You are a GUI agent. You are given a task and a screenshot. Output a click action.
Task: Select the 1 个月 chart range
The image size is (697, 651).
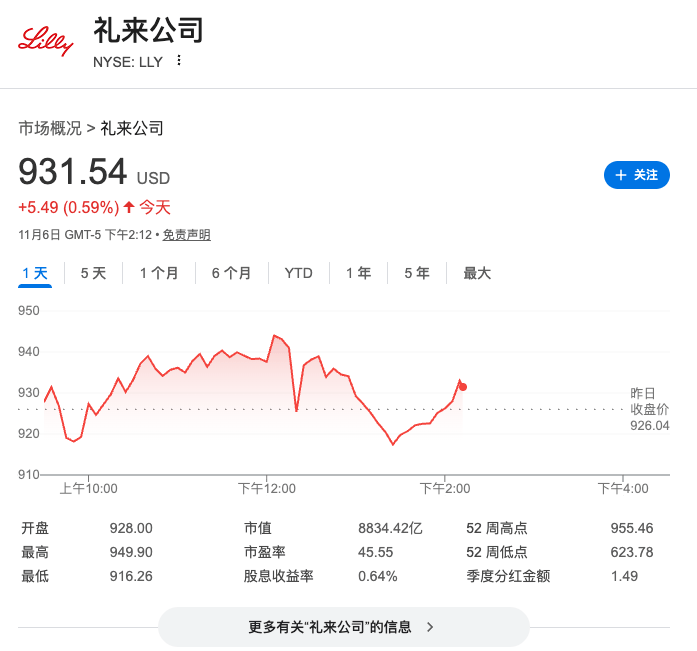point(159,273)
